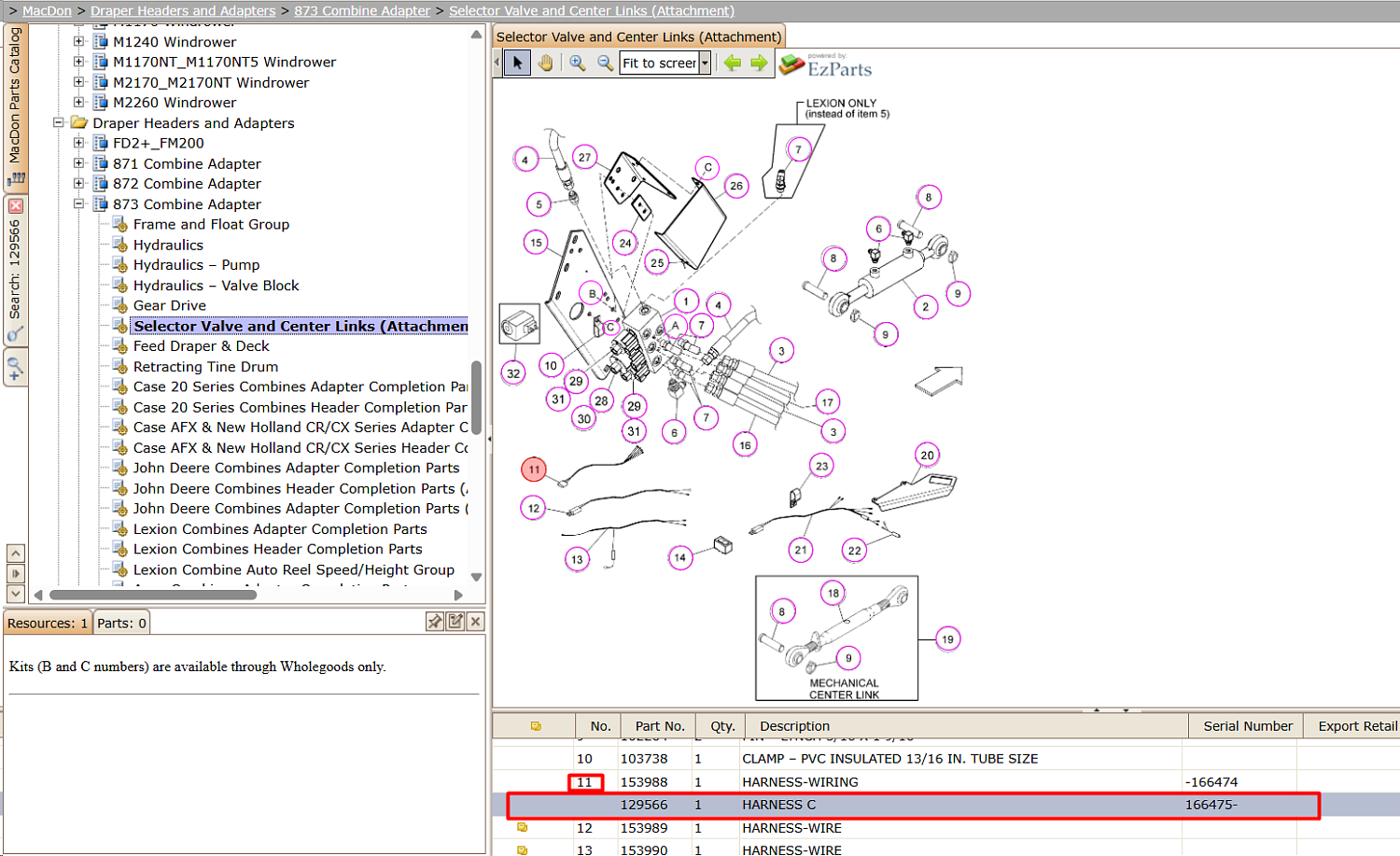Zoom out of the parts diagram

(605, 63)
